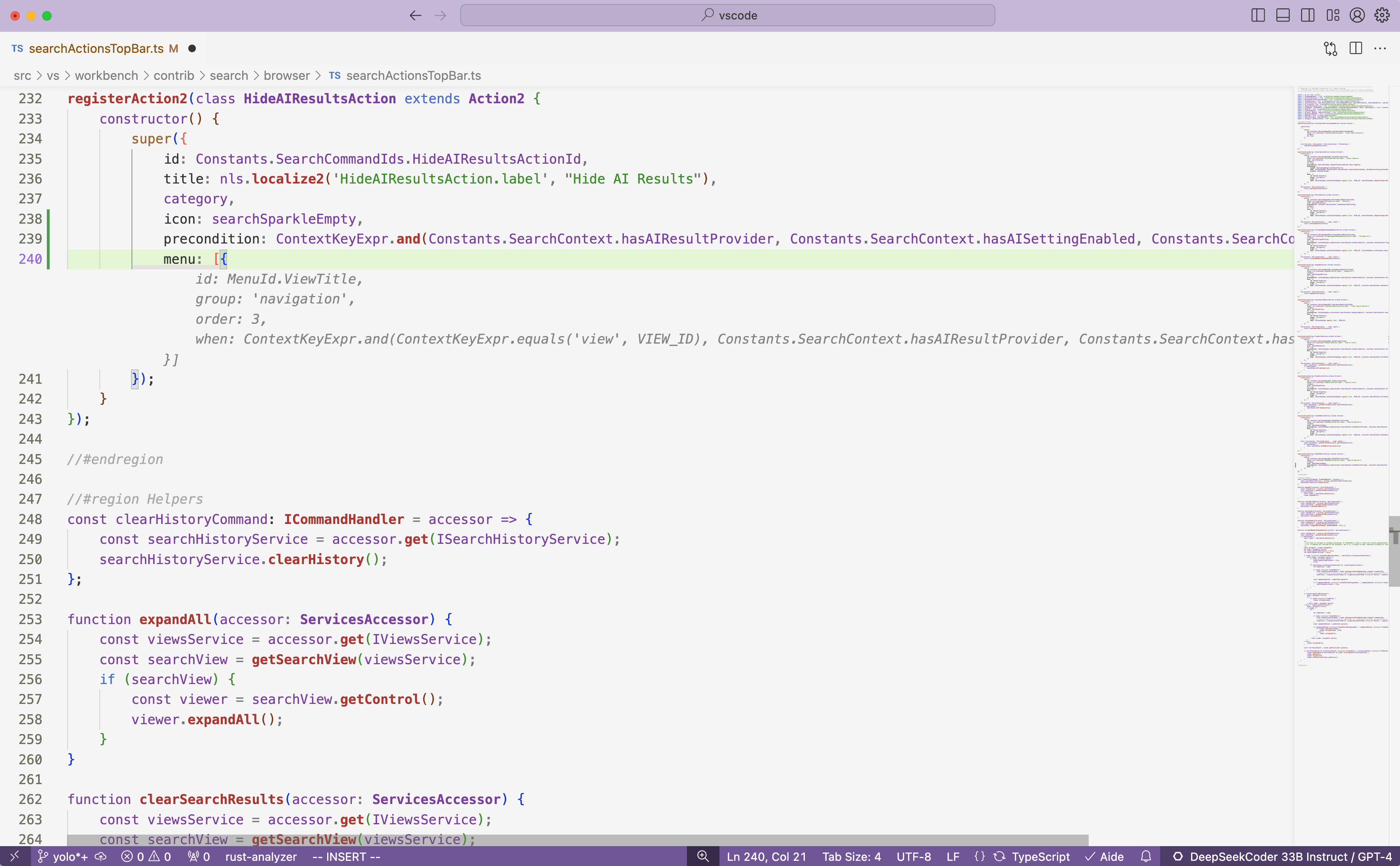The width and height of the screenshot is (1400, 866).
Task: Open the workbench breadcrumb segment
Action: click(x=106, y=75)
